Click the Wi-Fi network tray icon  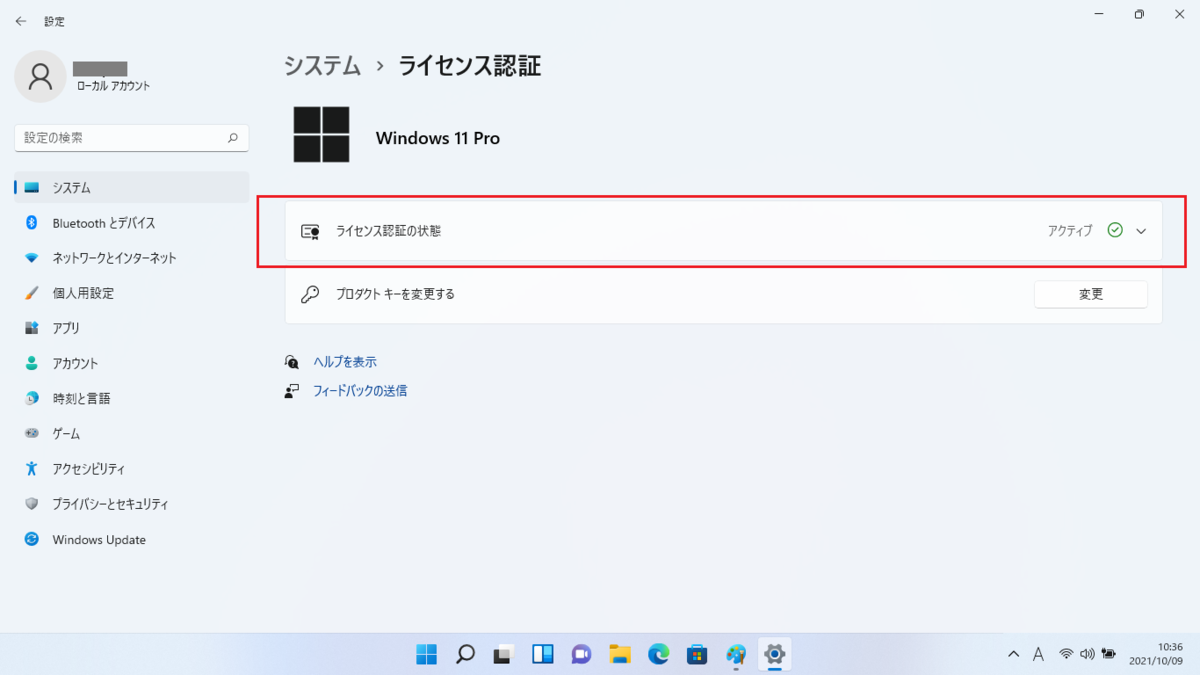[x=1066, y=654]
